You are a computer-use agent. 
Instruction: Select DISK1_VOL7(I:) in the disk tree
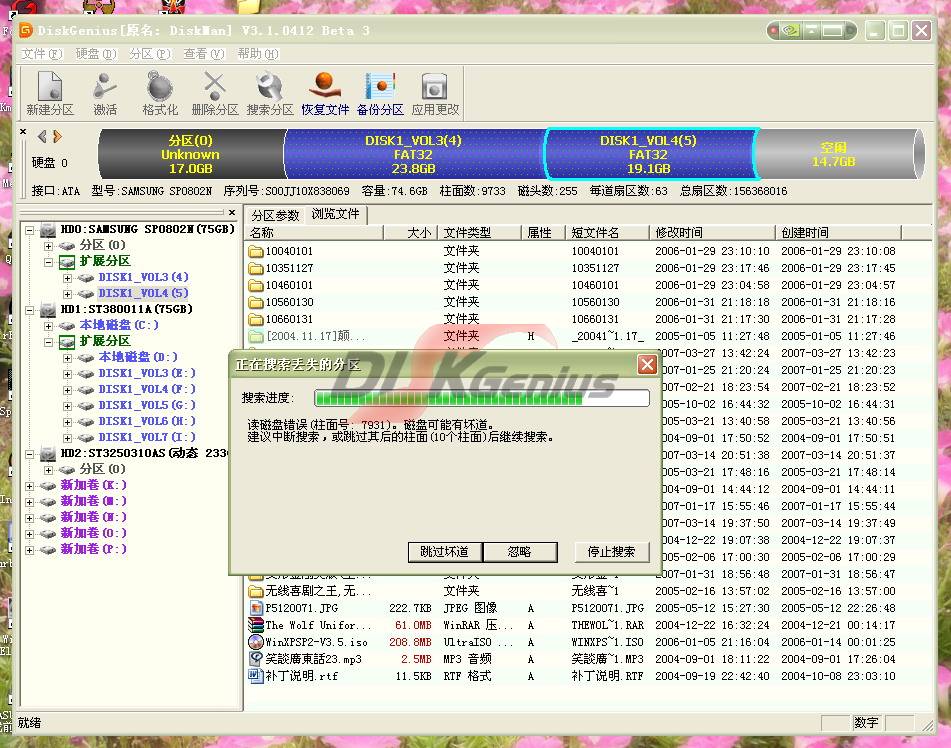[x=147, y=437]
